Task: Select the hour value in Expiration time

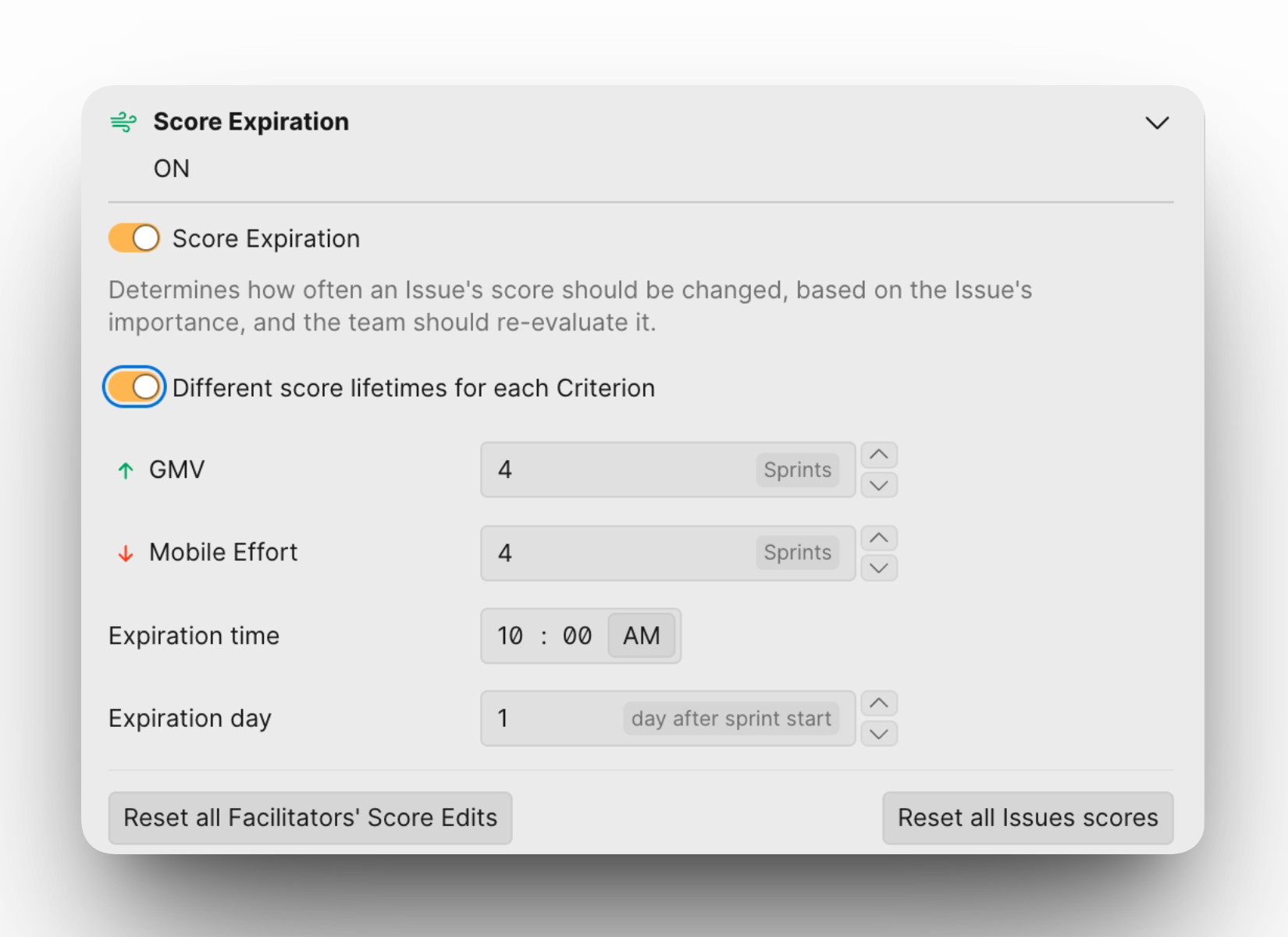Action: tap(511, 636)
